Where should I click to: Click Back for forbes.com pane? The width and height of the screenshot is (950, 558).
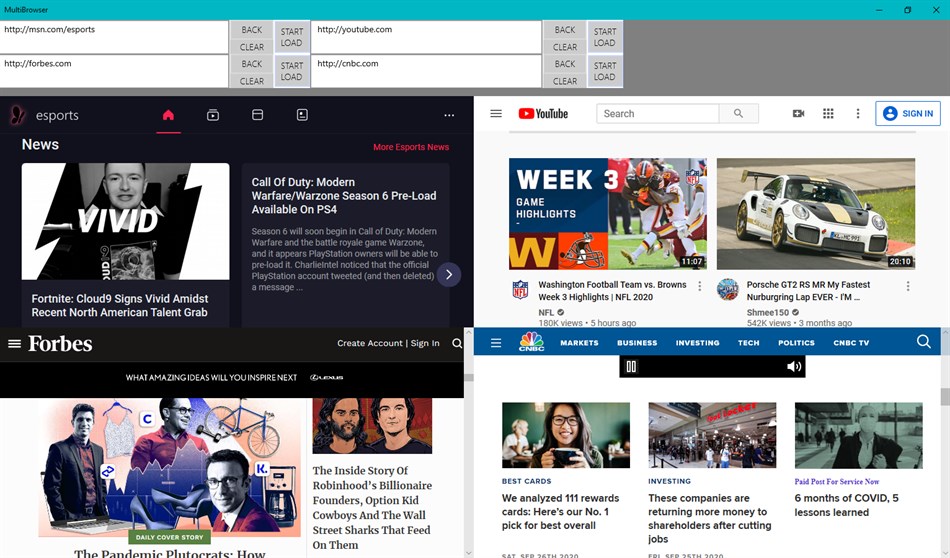click(251, 64)
